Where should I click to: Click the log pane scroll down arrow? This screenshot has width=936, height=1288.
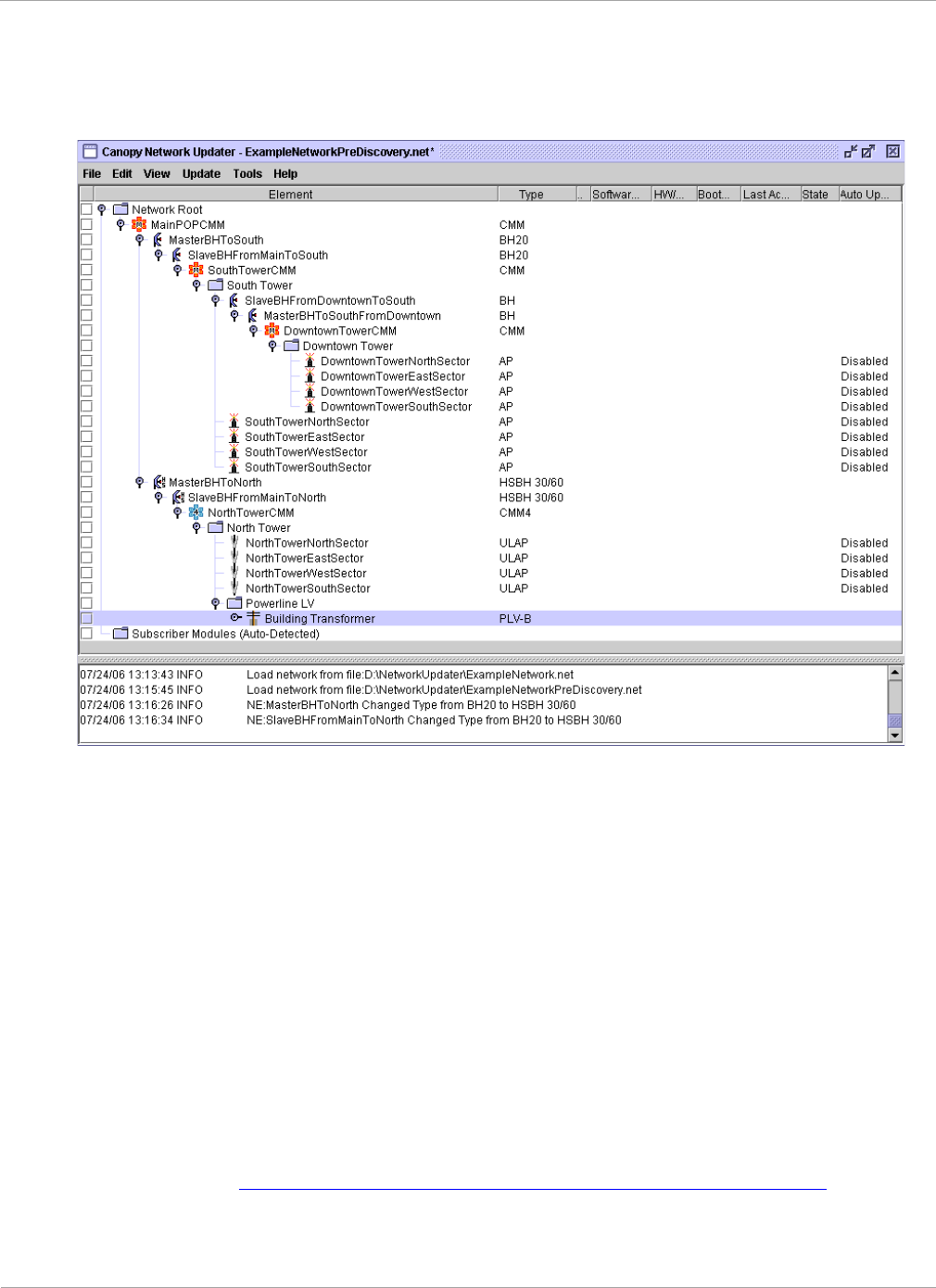tap(895, 736)
